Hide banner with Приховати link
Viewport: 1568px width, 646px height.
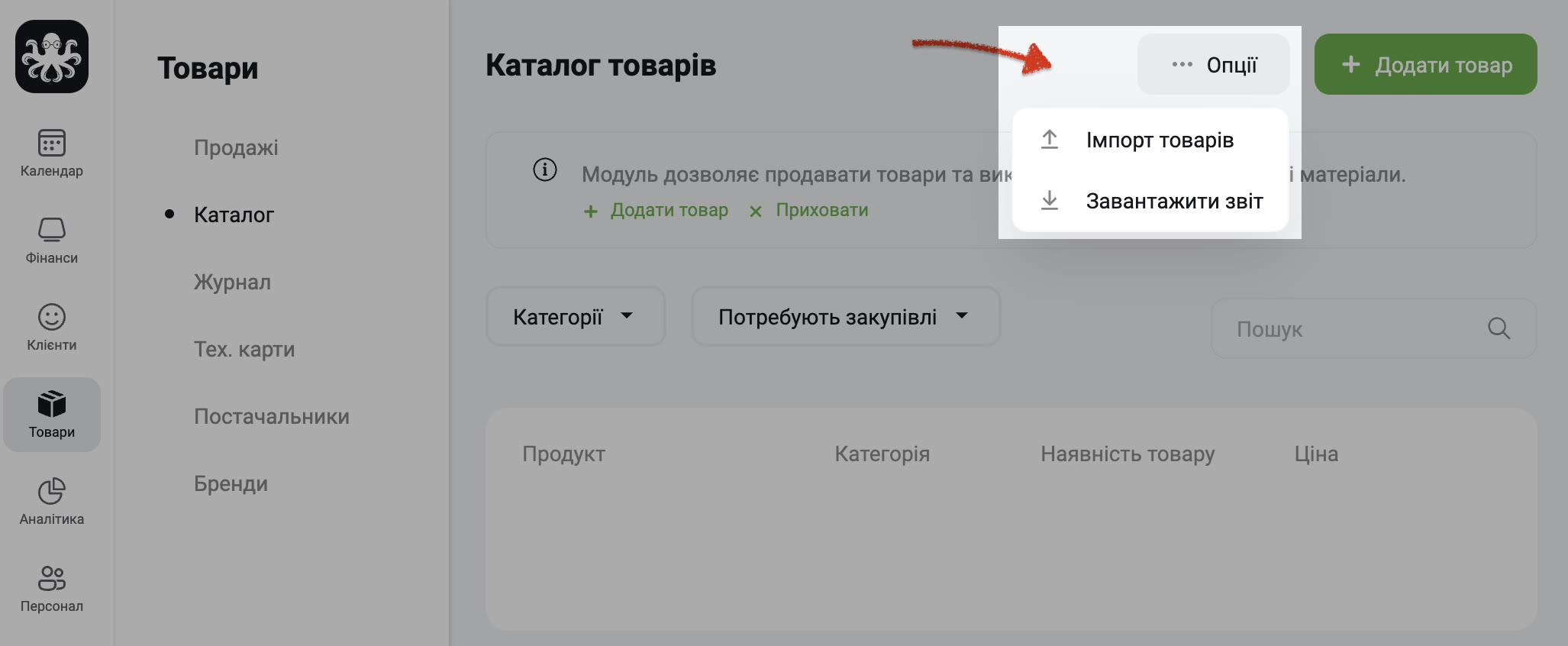(822, 210)
